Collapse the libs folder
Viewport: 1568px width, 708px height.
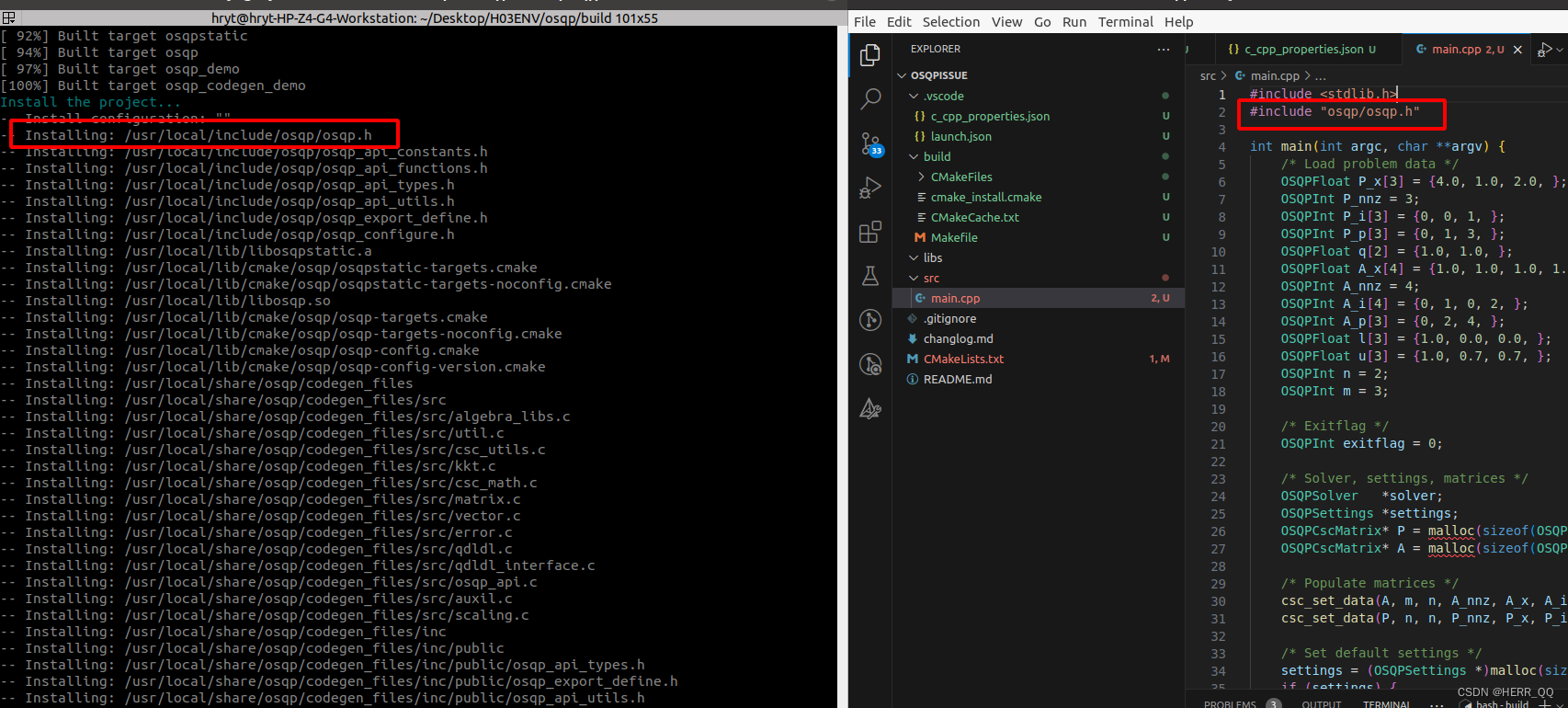pos(1039,257)
